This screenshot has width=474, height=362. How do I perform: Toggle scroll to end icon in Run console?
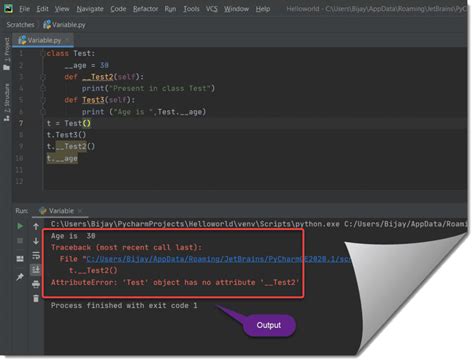pyautogui.click(x=36, y=269)
